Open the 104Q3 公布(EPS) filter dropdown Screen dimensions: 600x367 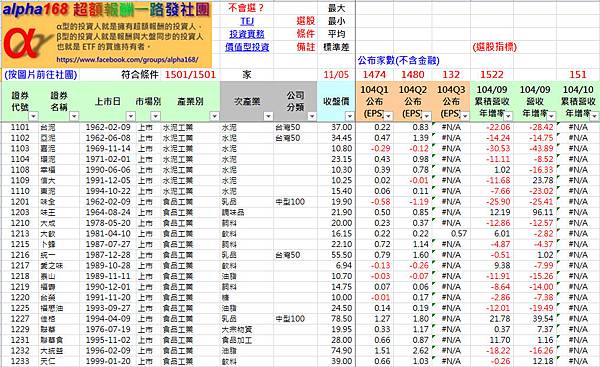pyautogui.click(x=465, y=116)
